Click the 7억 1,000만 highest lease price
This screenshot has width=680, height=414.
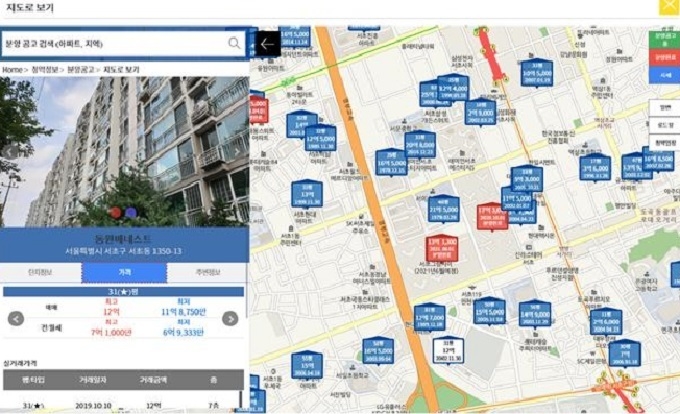(111, 333)
